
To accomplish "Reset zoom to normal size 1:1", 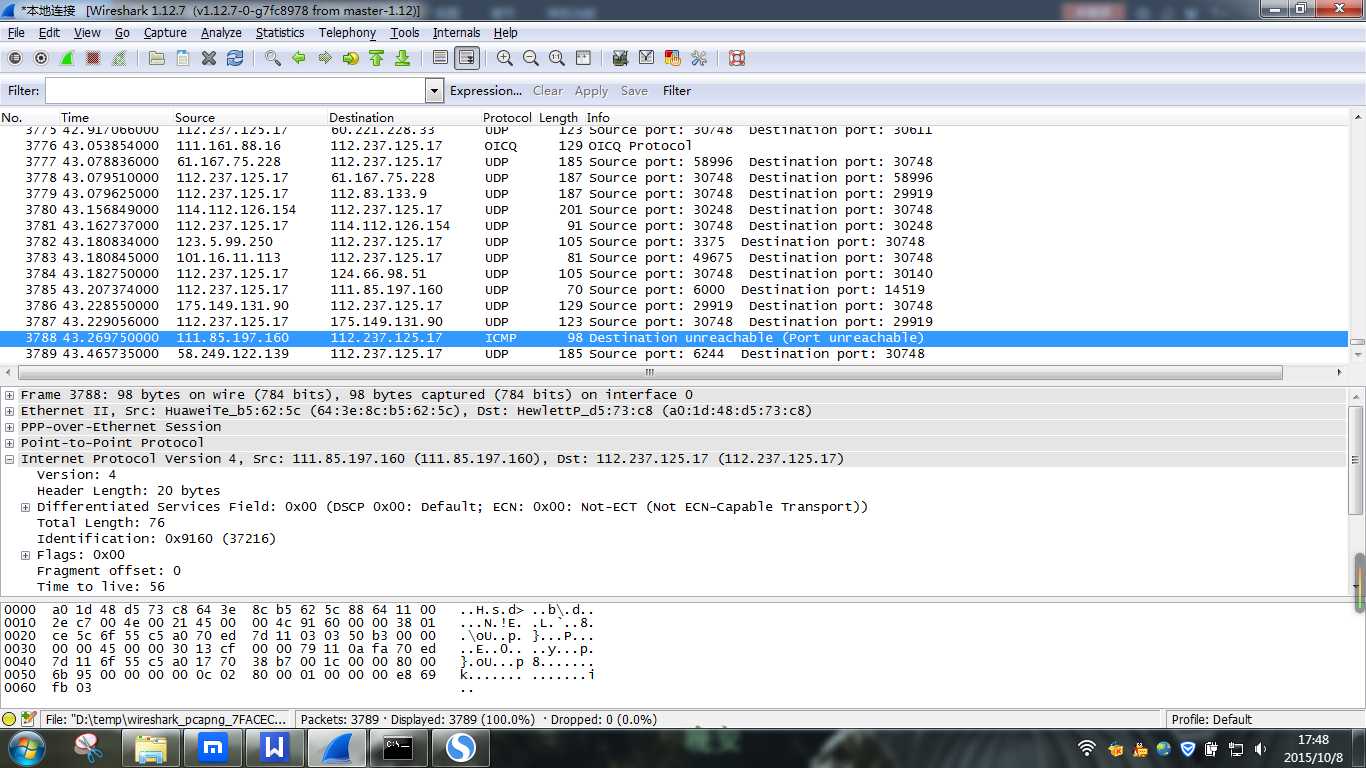I will (557, 58).
